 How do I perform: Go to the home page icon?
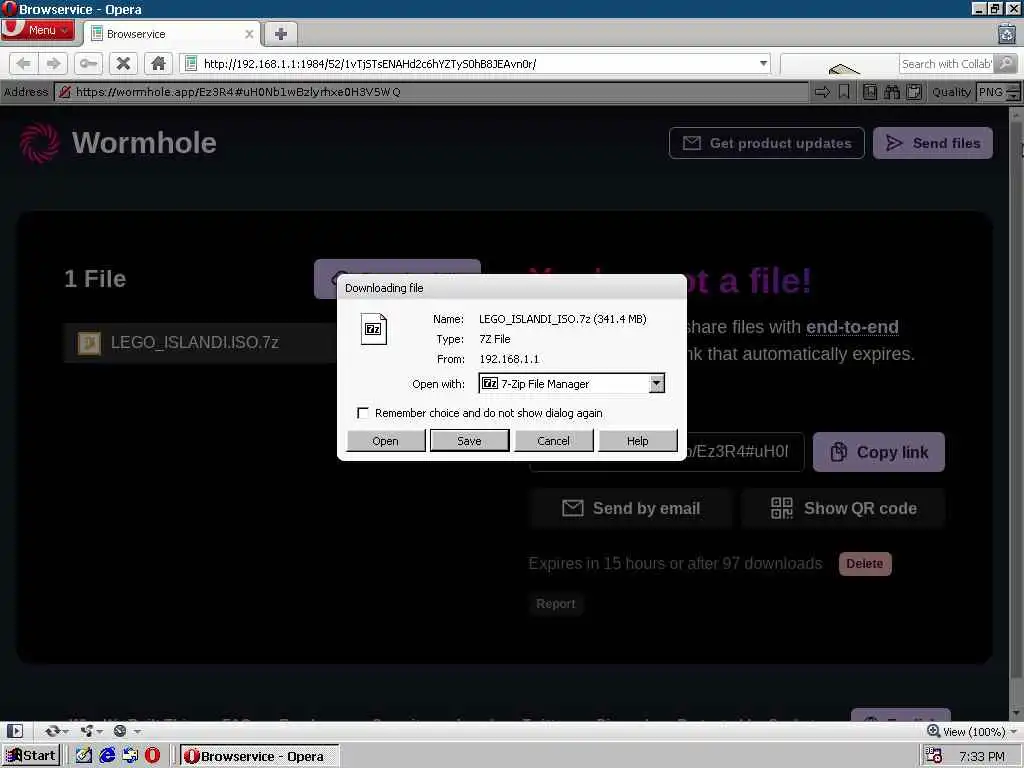click(158, 63)
